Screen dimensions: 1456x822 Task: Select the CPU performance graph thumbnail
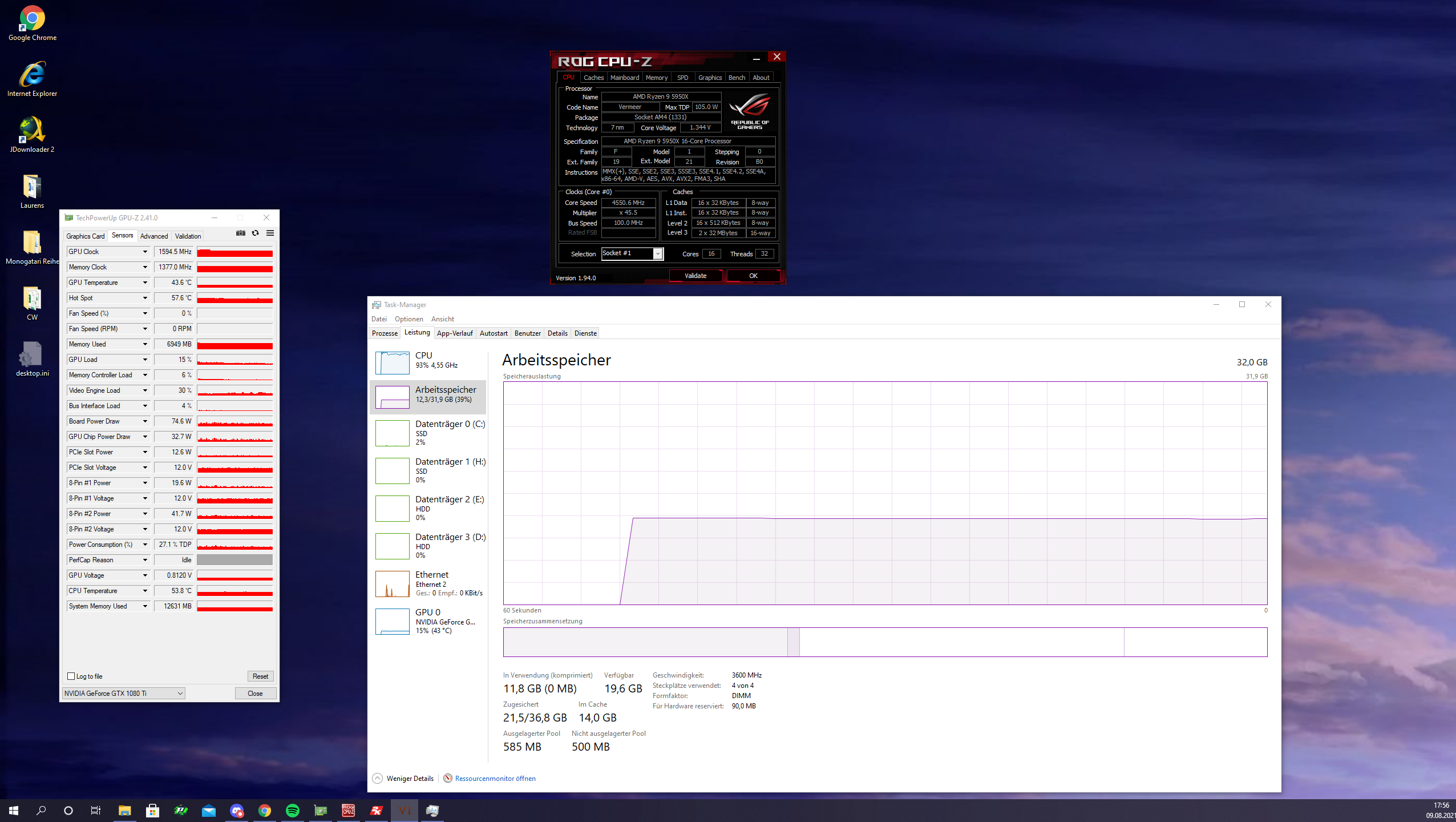pos(392,362)
